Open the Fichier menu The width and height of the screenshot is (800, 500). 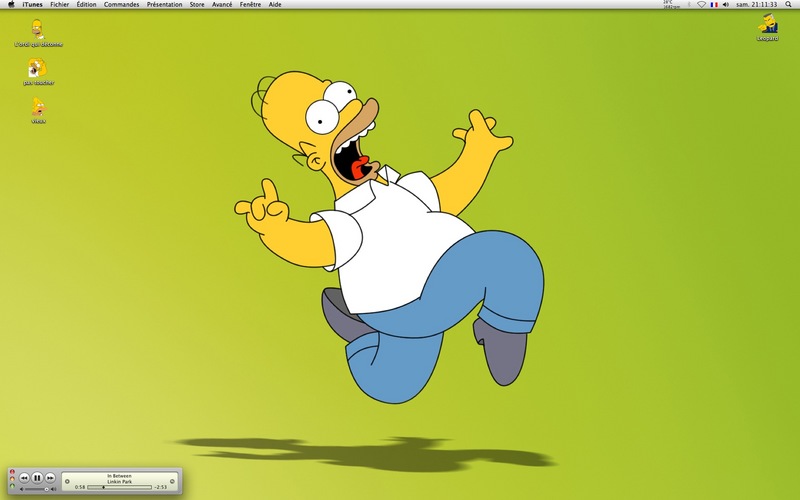point(60,4)
